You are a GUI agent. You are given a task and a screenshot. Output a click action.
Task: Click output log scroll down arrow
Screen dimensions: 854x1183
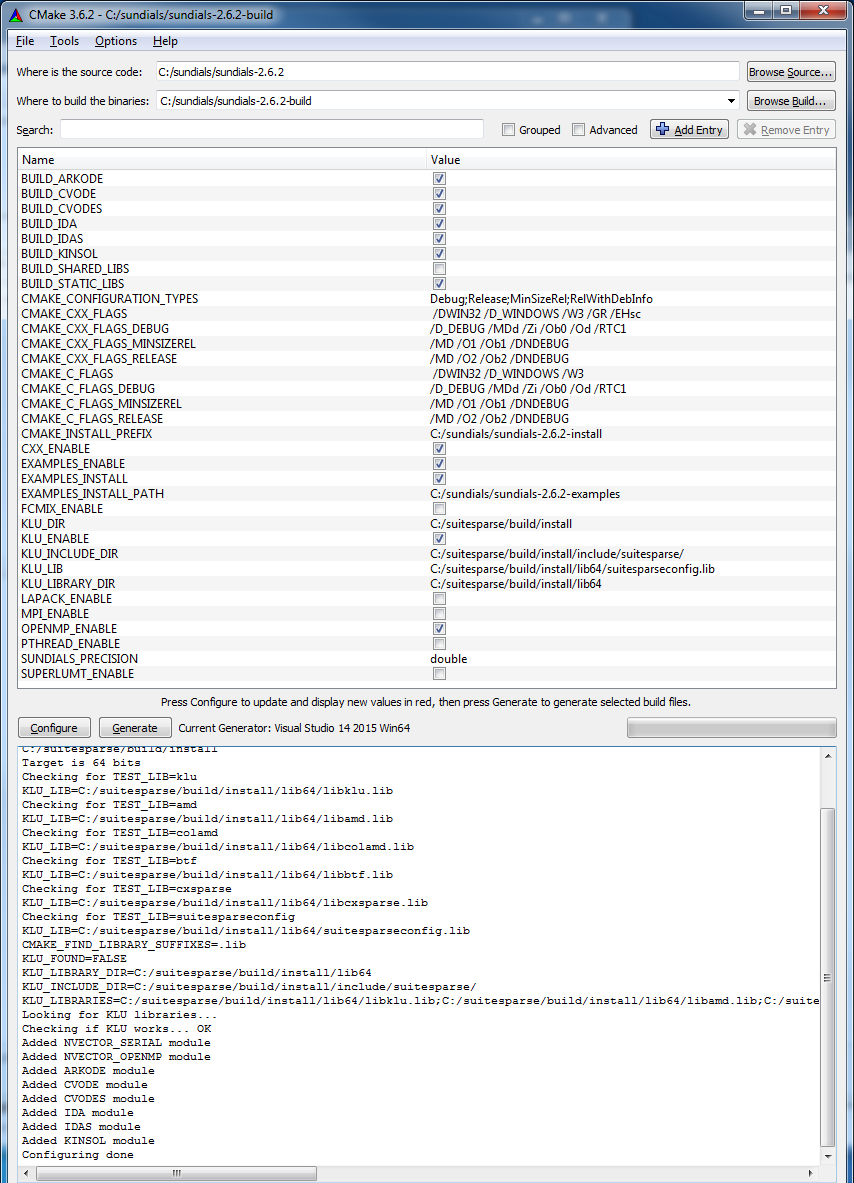pyautogui.click(x=828, y=1157)
